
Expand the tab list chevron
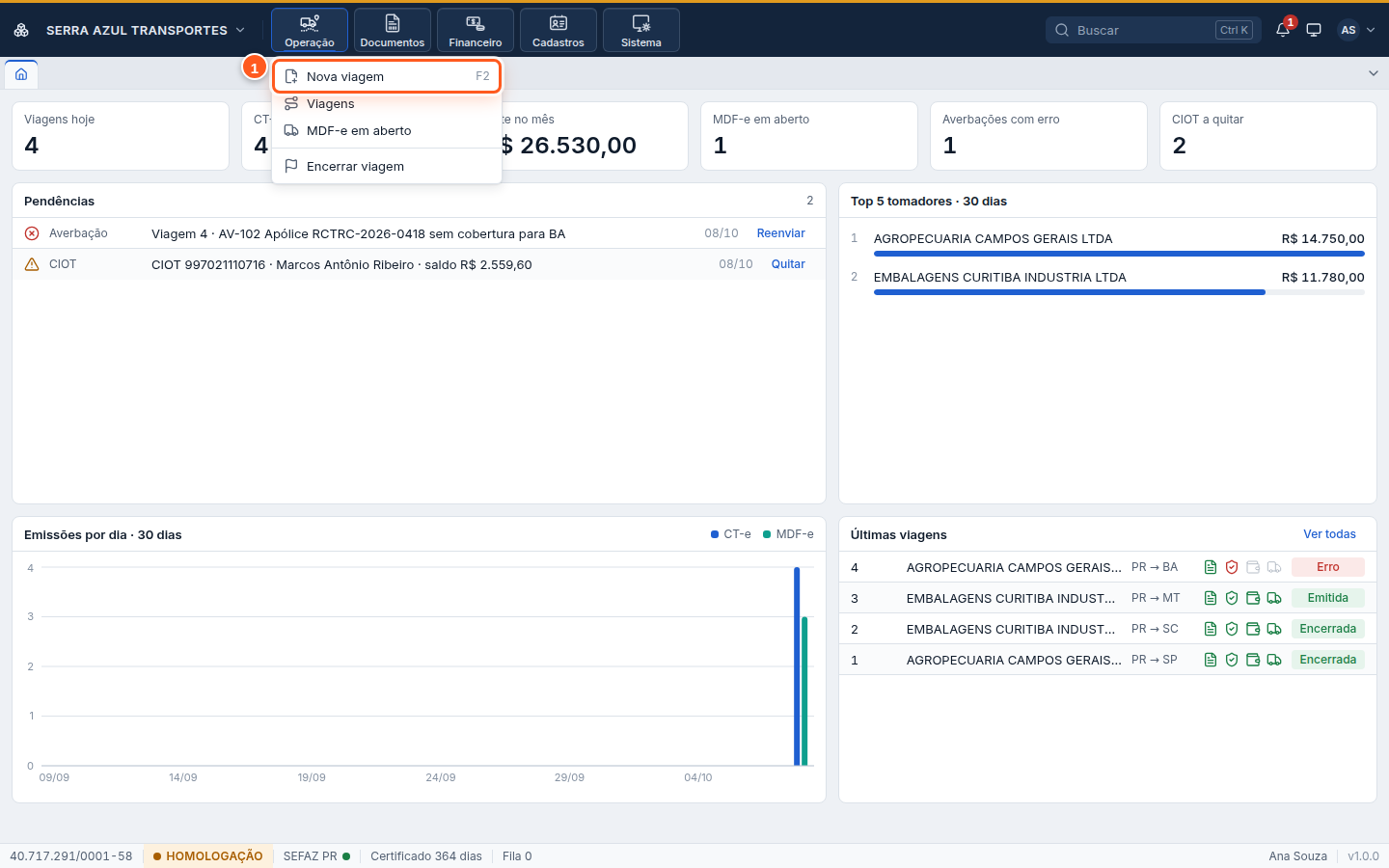(x=1374, y=73)
